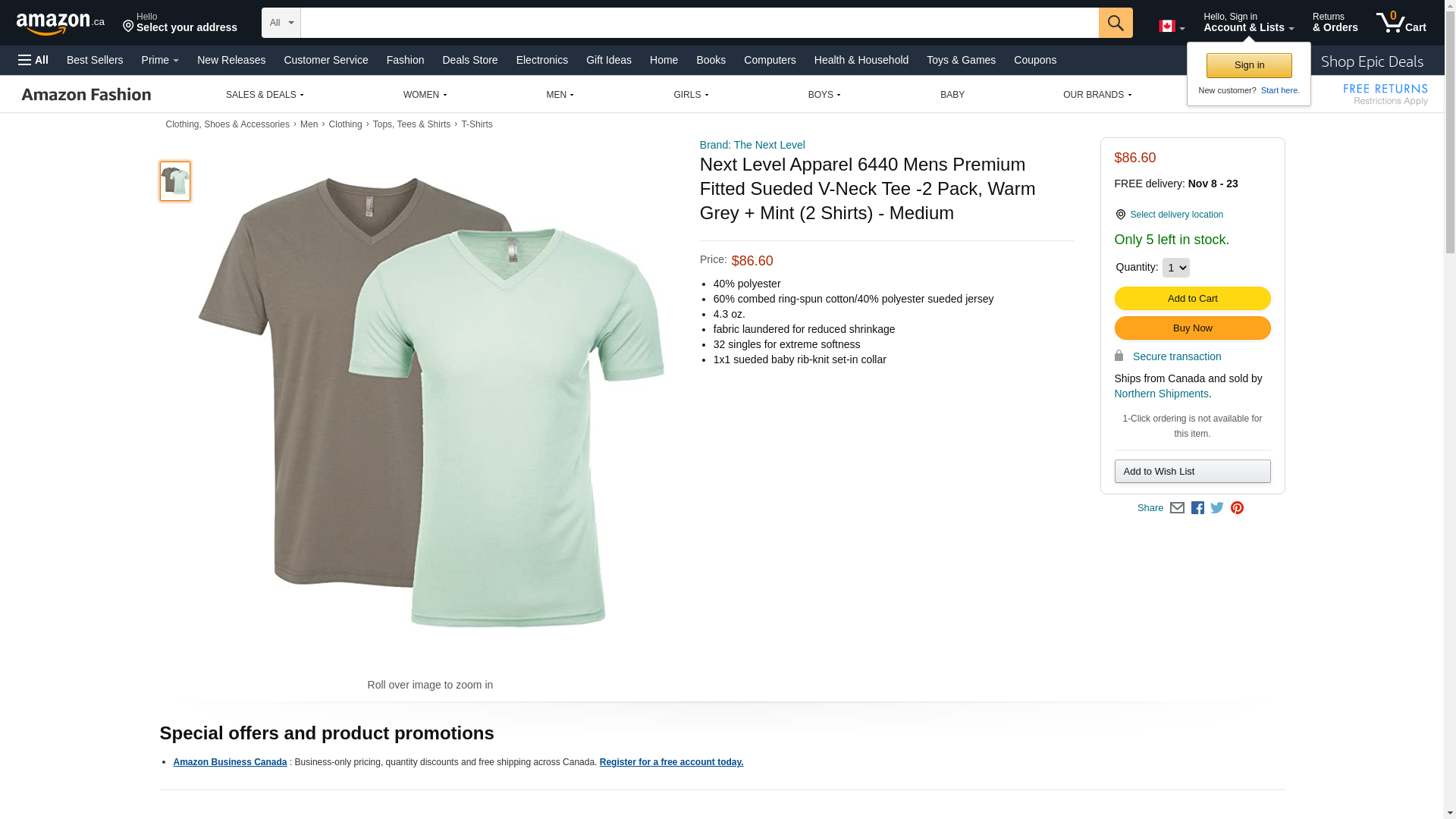
Task: Open the Quantity dropdown
Action: [1175, 268]
